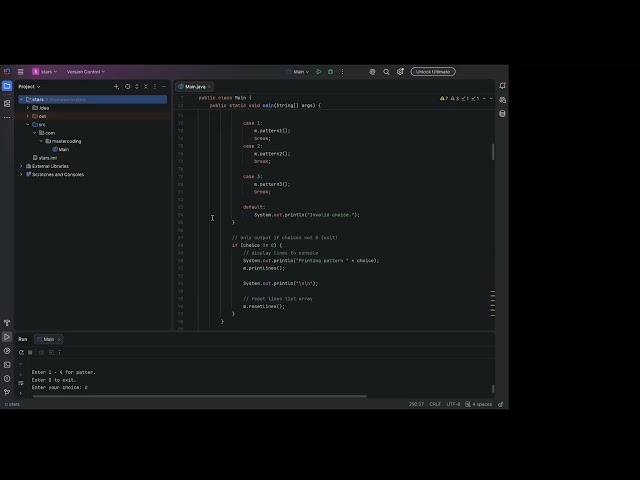The image size is (640, 480).
Task: Expand the .idea folder
Action: click(x=28, y=108)
